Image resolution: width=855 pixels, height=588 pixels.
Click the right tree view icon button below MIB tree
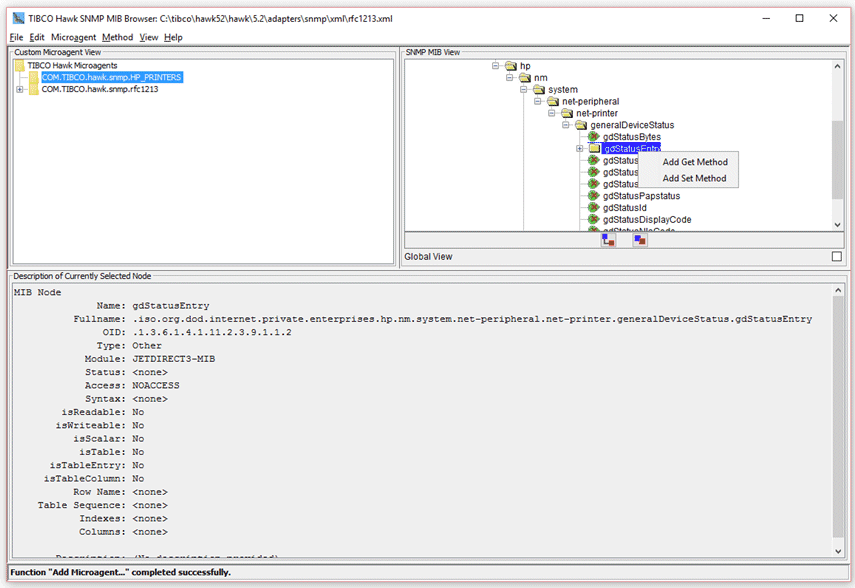click(640, 240)
